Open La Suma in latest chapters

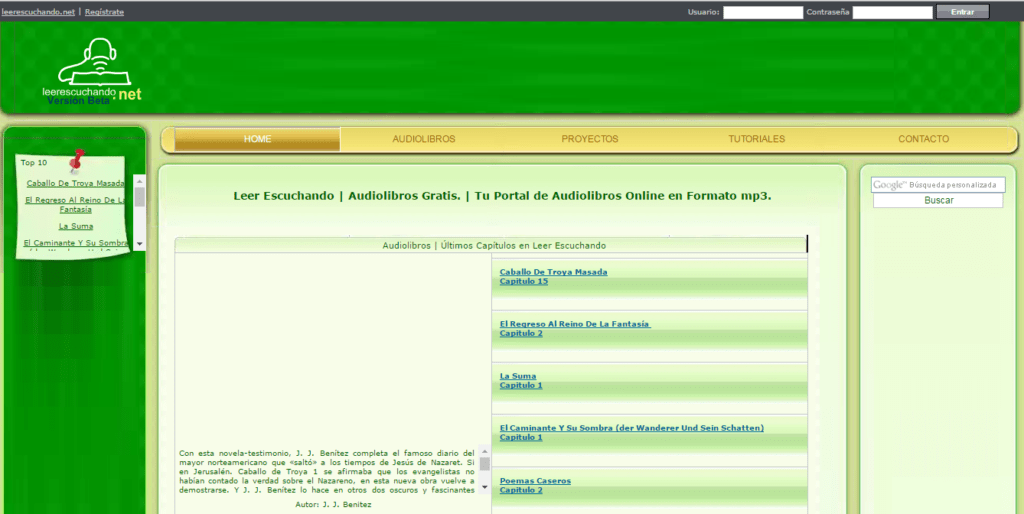(518, 376)
